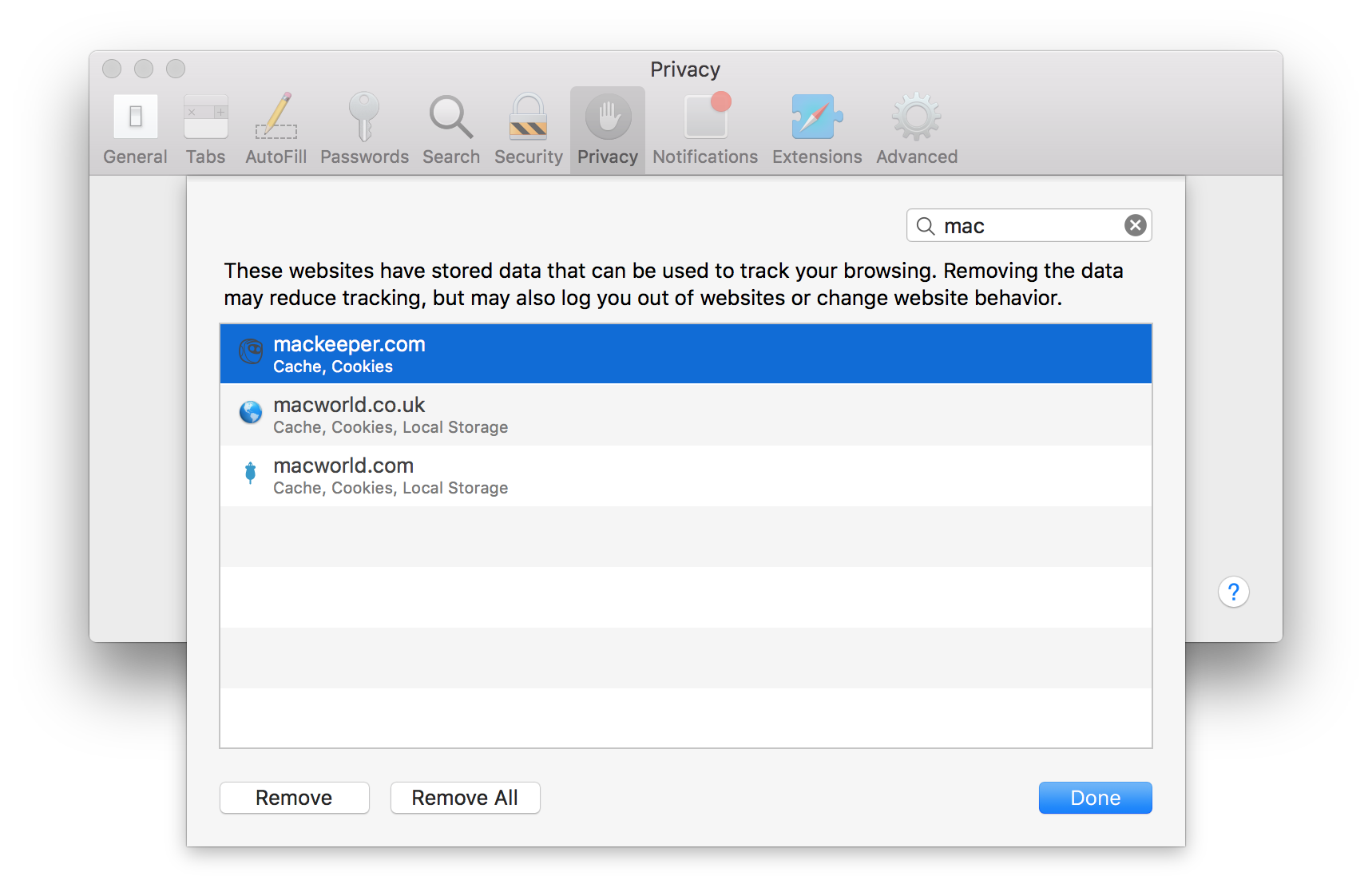Select the mackeeper.com row

686,354
